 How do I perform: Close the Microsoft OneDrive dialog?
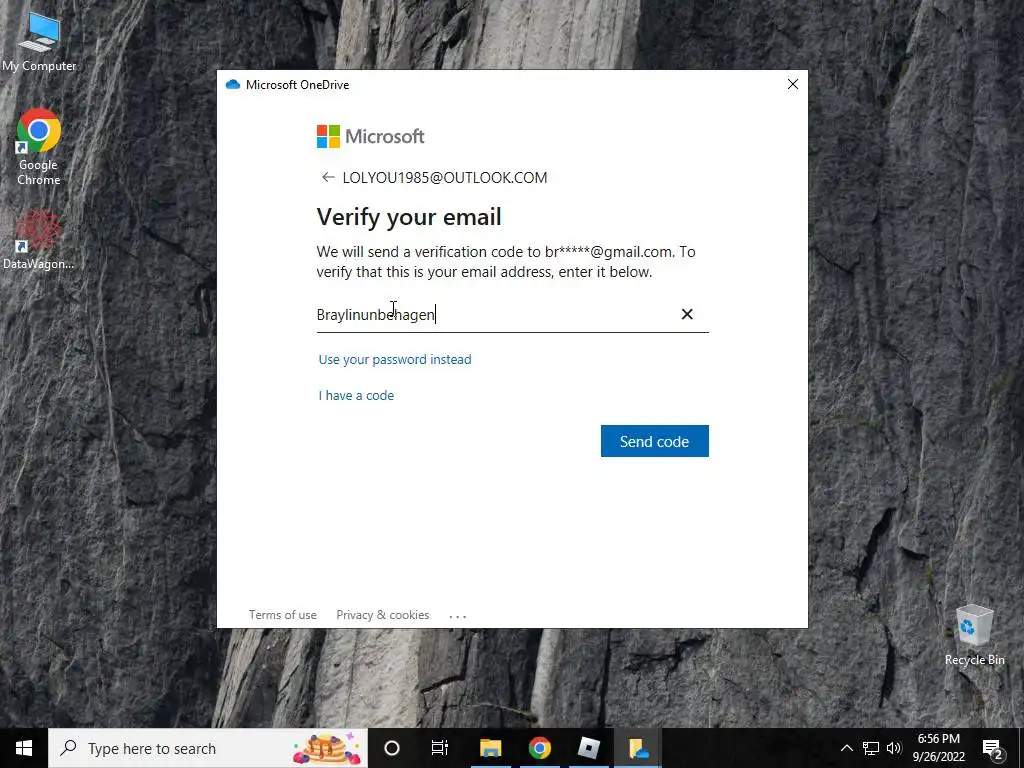793,84
